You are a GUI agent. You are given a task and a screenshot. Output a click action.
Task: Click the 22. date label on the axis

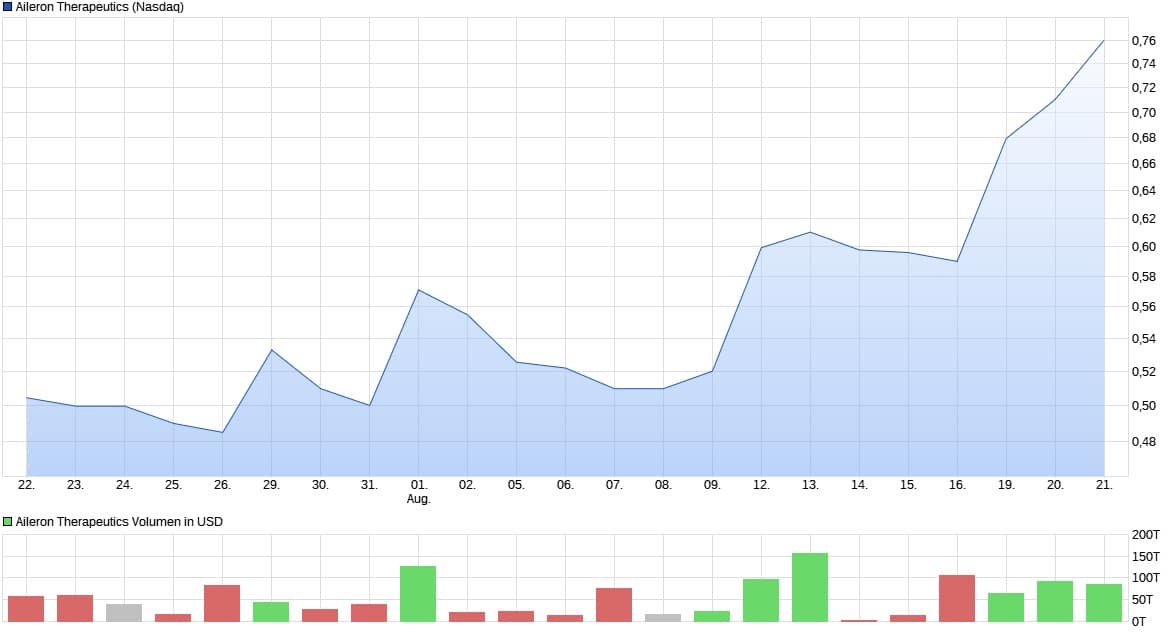pos(26,485)
